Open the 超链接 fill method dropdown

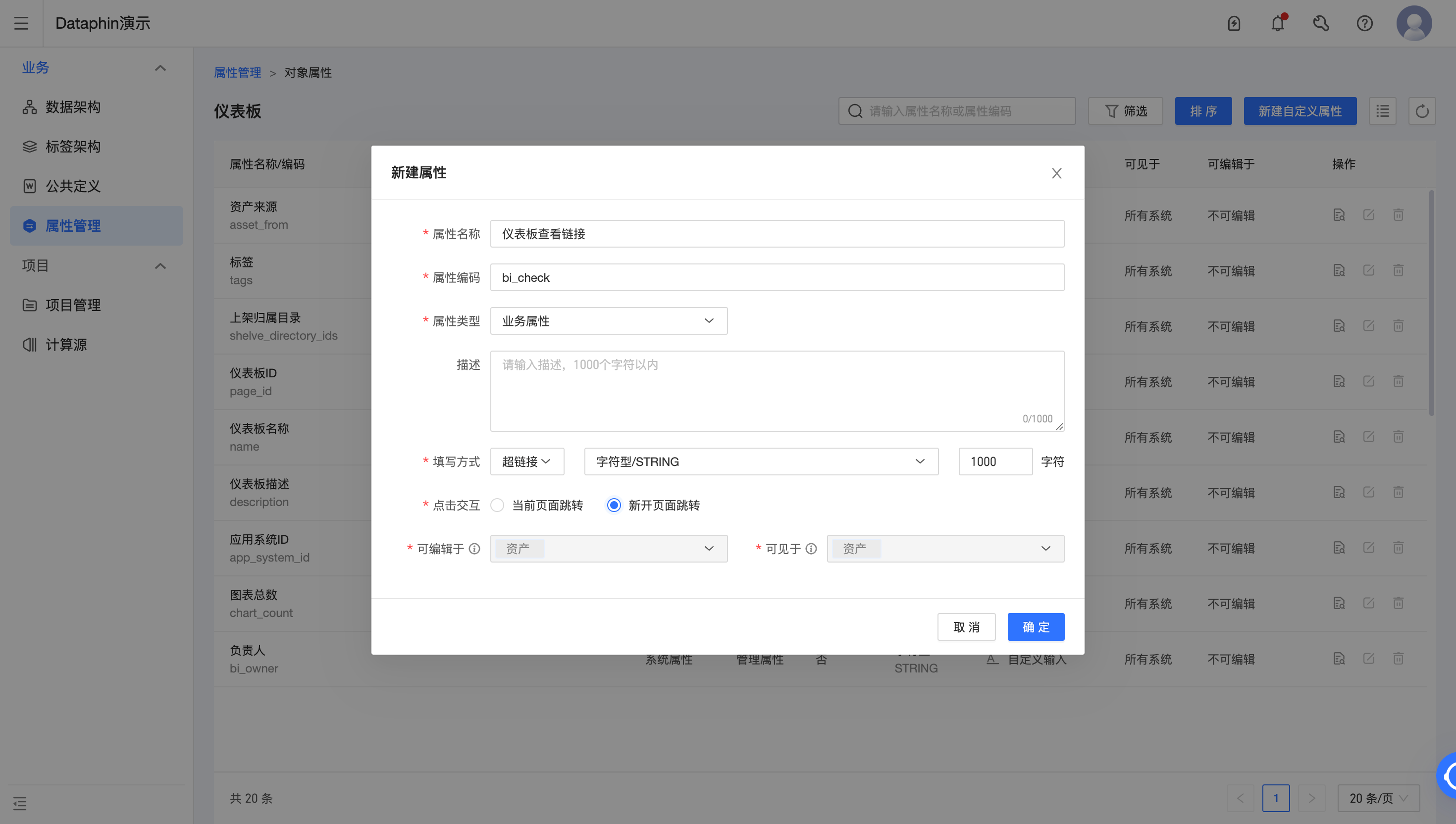click(526, 461)
